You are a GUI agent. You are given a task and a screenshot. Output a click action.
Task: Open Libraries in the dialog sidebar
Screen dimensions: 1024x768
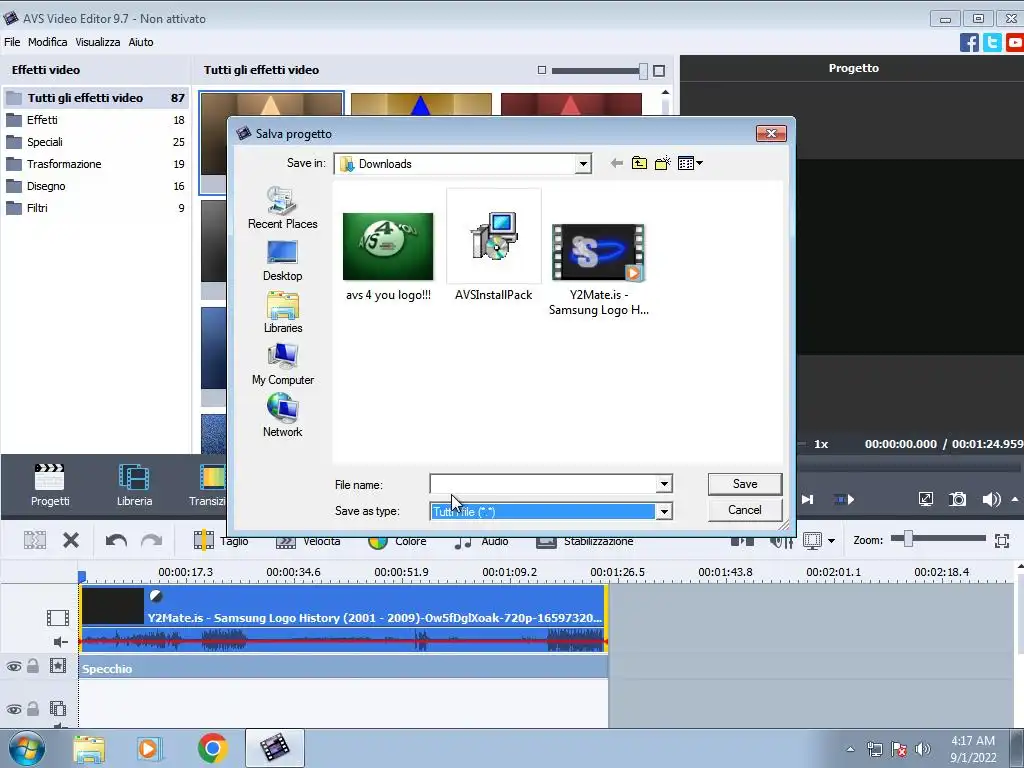pos(283,313)
